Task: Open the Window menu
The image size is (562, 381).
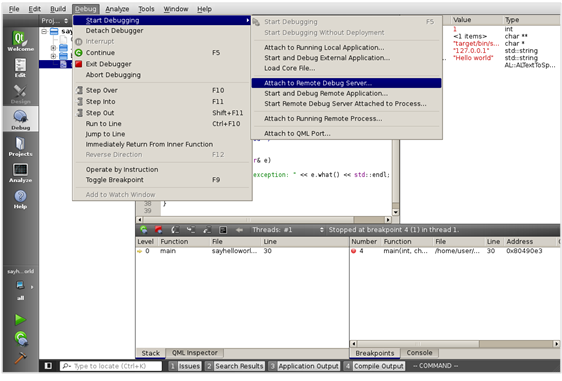Action: pyautogui.click(x=176, y=9)
